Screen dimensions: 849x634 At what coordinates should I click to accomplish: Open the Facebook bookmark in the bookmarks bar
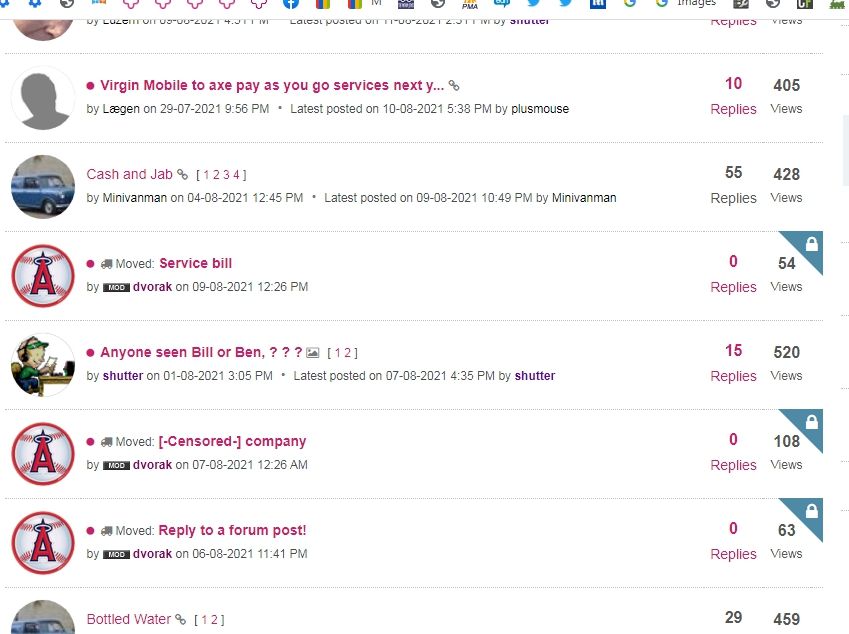290,5
